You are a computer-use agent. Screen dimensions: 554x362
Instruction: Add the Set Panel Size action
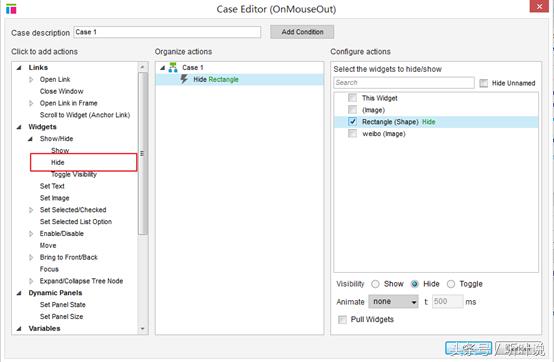61,316
